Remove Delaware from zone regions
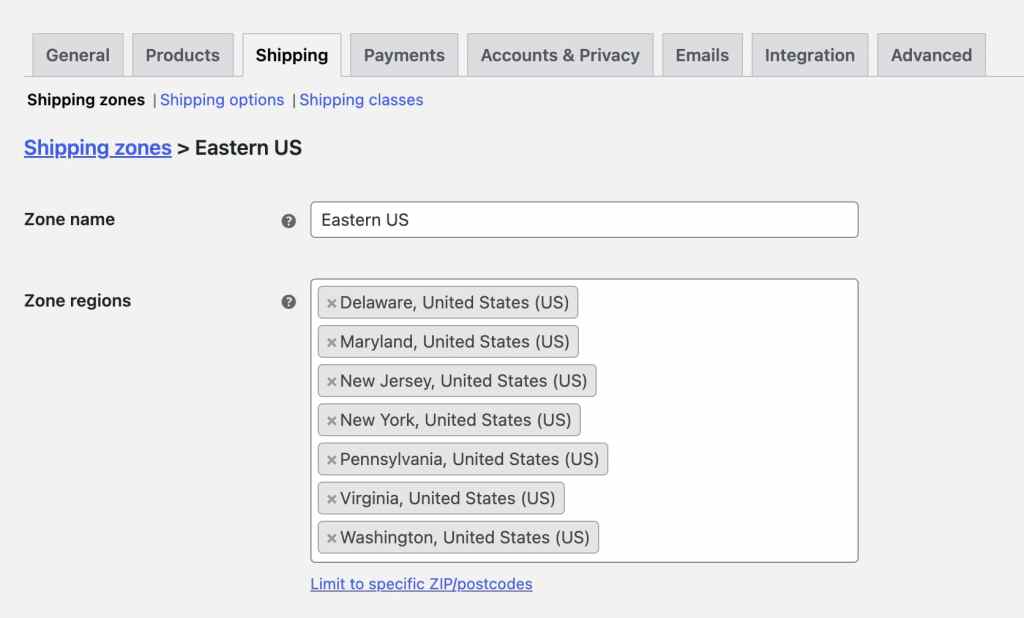The image size is (1024, 618). coord(331,303)
